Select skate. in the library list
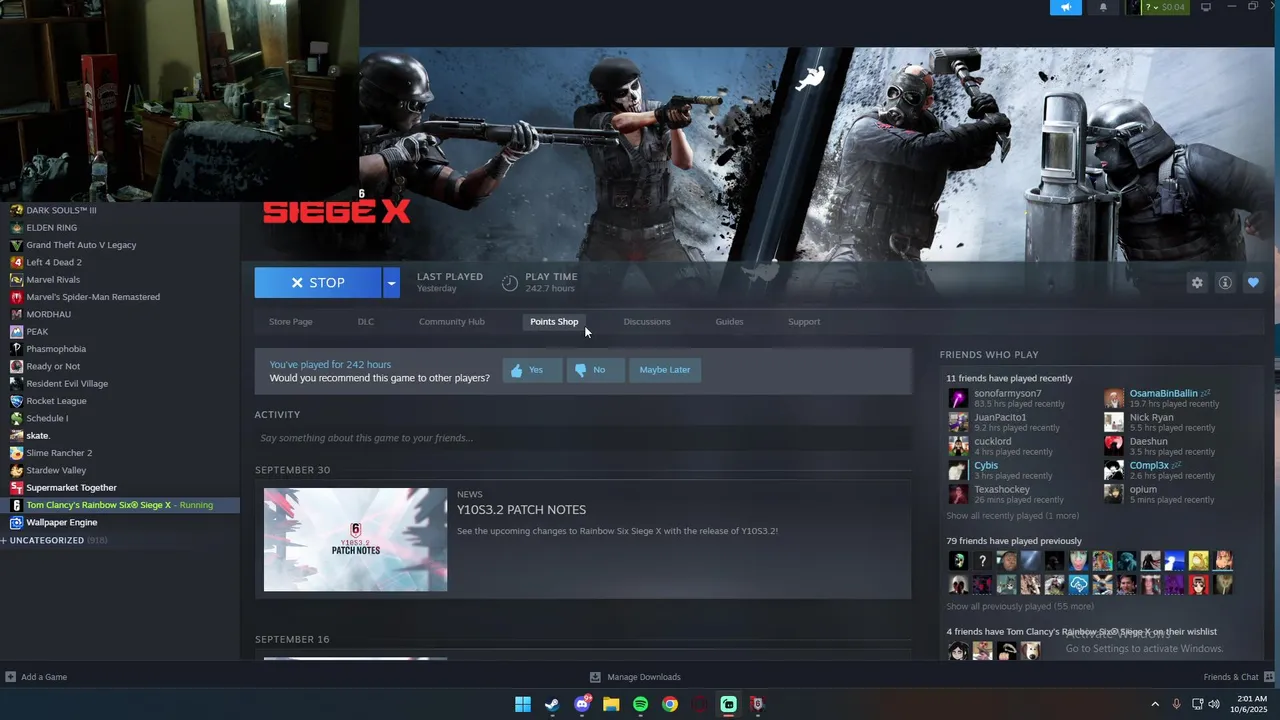 (x=38, y=436)
